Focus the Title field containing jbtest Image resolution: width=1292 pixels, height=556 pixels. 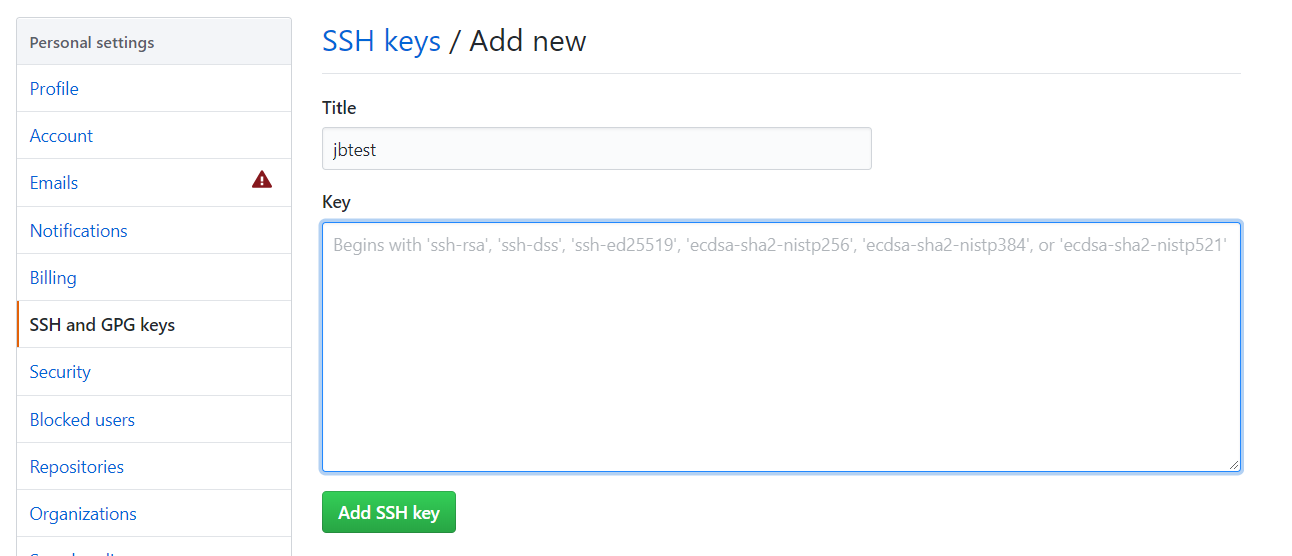[596, 149]
